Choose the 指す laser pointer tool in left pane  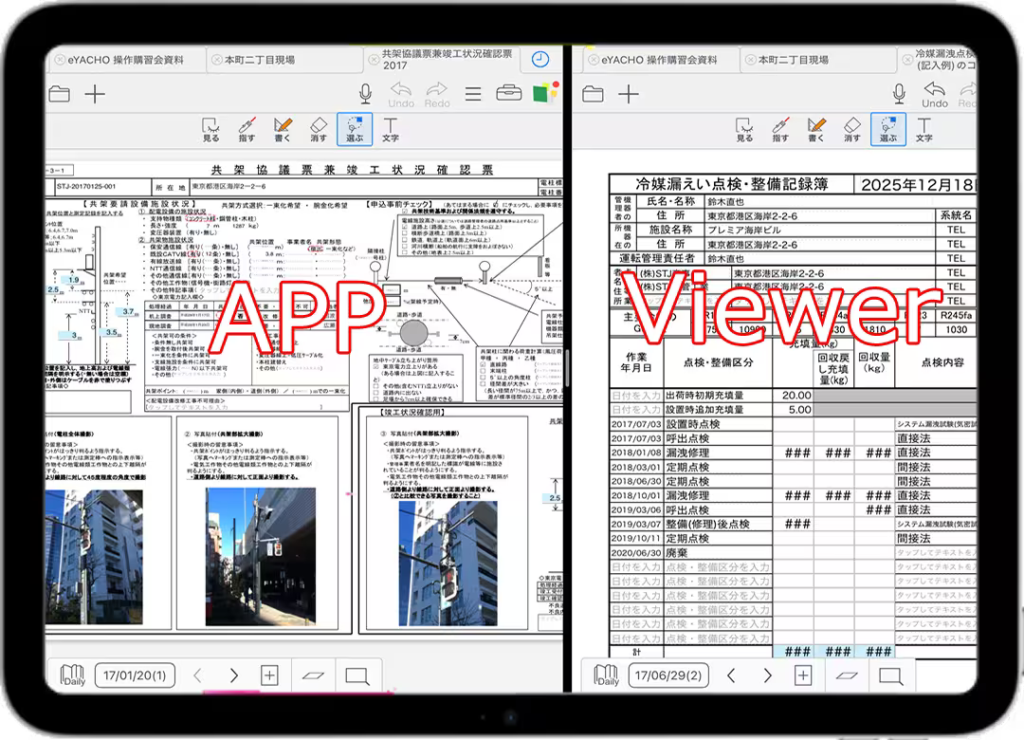tap(247, 129)
